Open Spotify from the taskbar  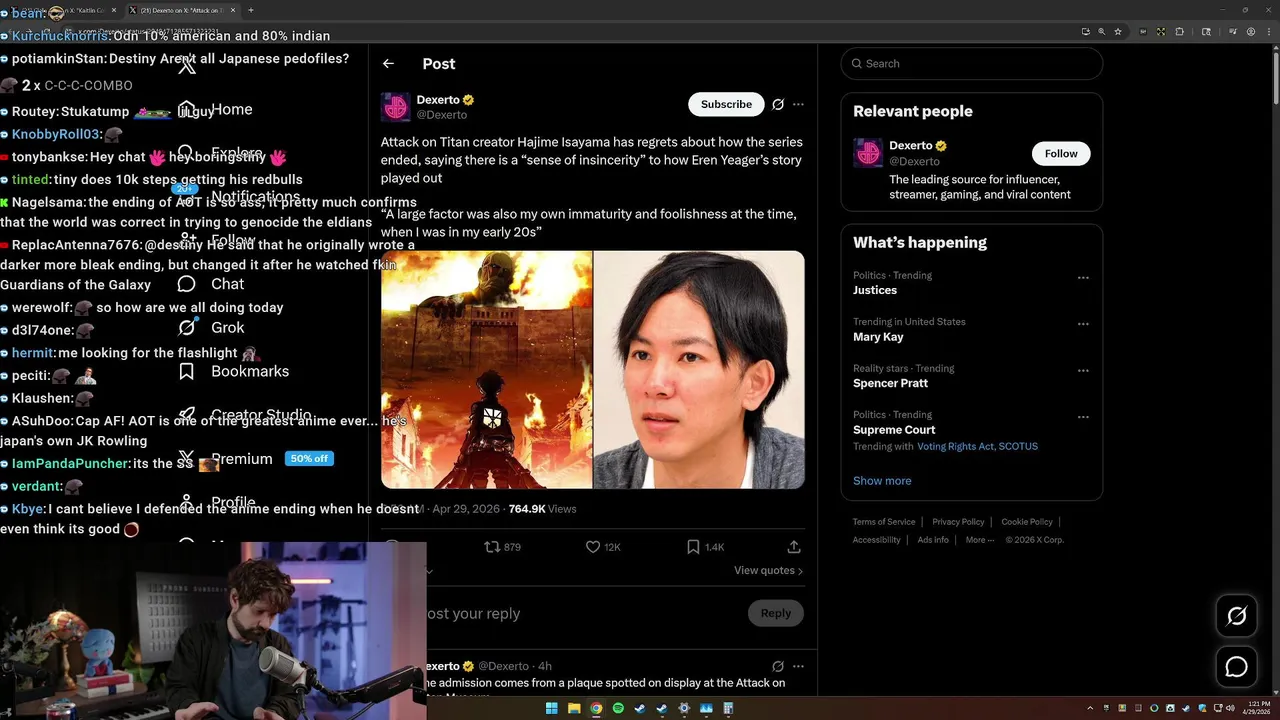[x=618, y=708]
